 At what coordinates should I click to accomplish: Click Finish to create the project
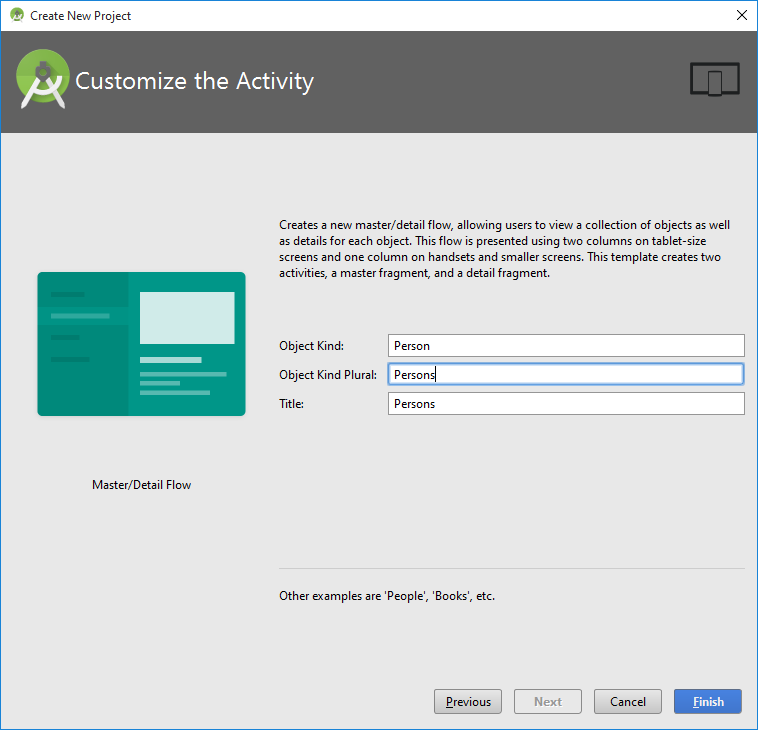(708, 701)
